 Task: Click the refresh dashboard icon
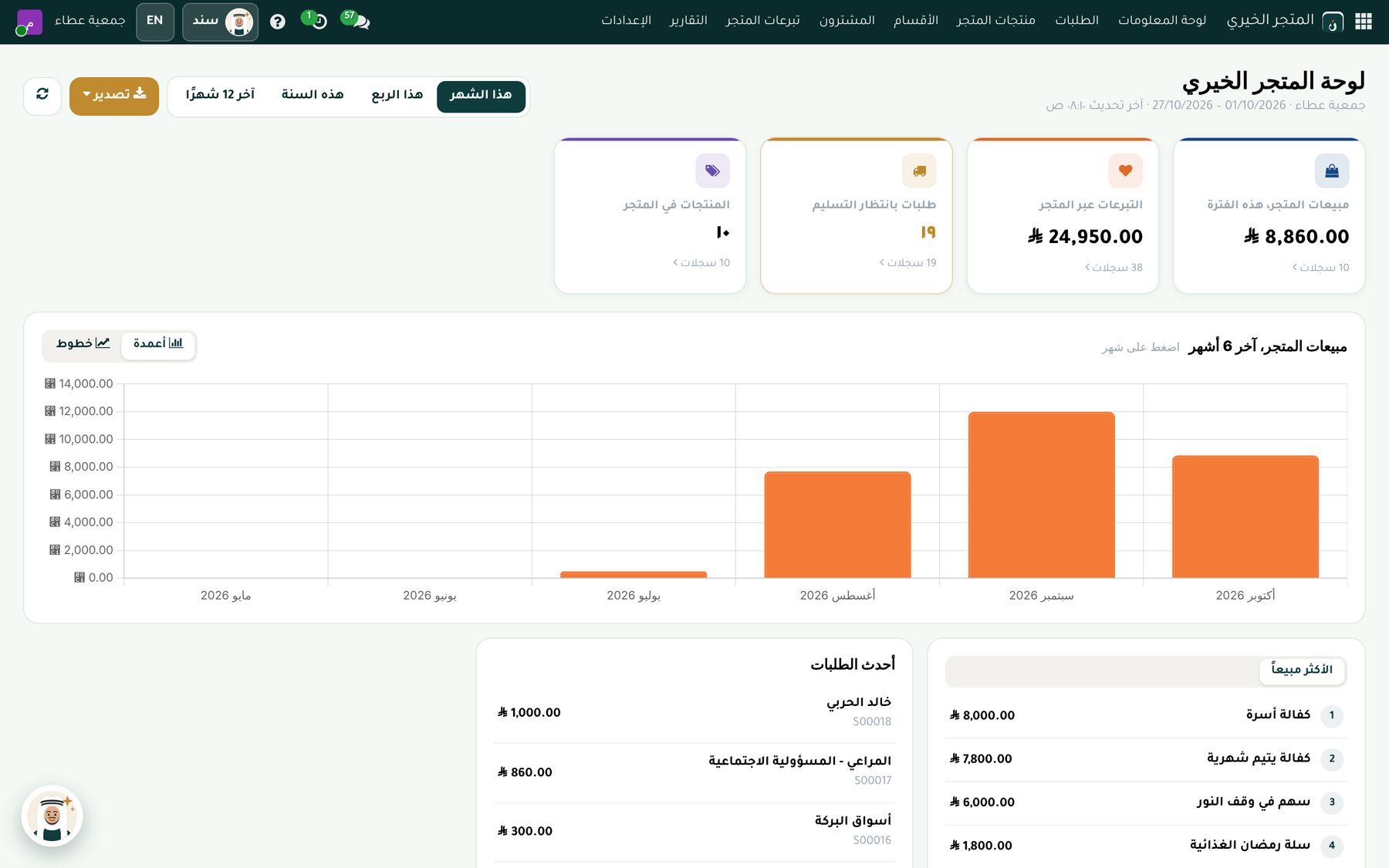pos(42,95)
